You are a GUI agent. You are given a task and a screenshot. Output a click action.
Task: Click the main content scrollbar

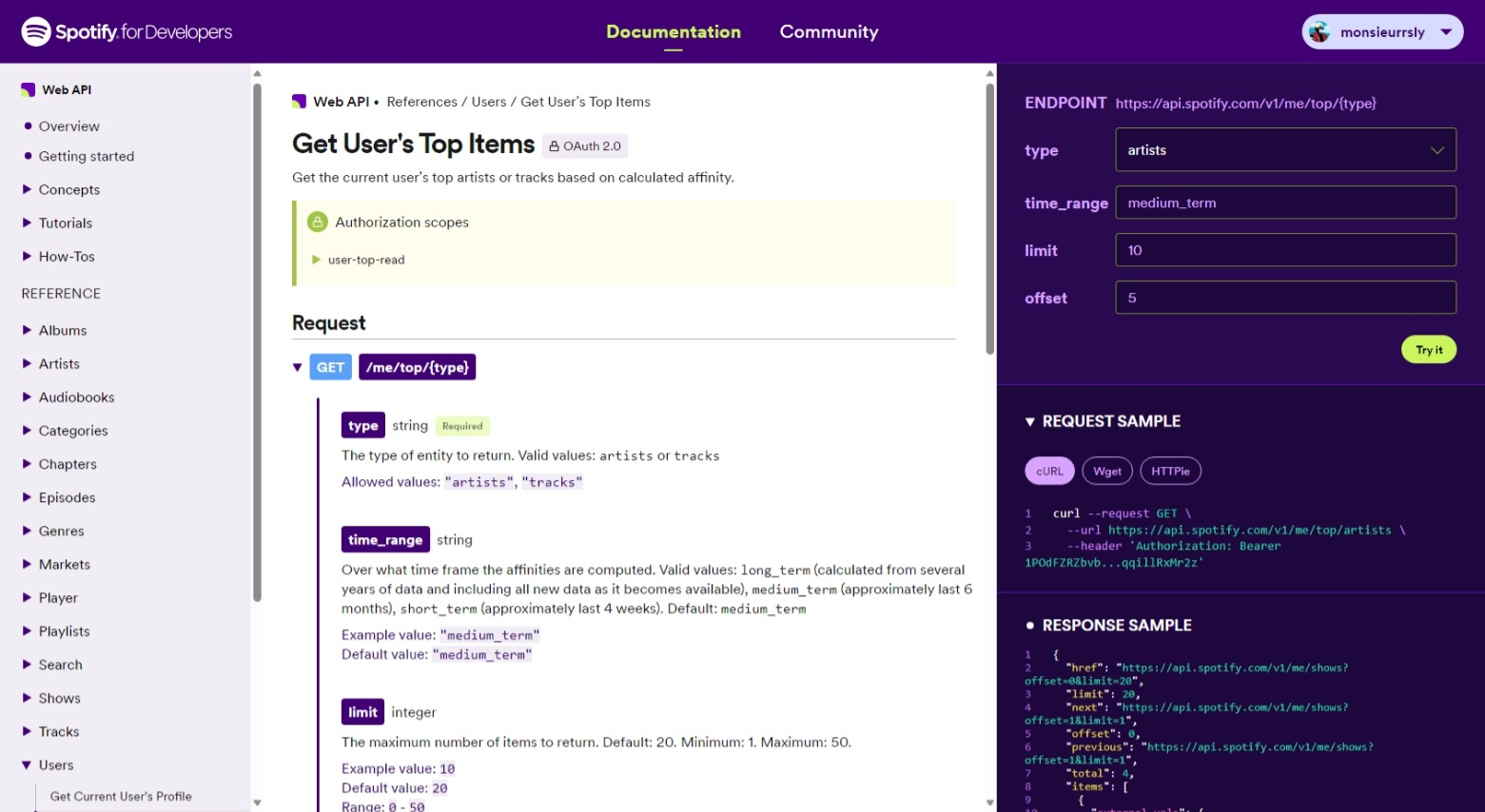click(989, 219)
